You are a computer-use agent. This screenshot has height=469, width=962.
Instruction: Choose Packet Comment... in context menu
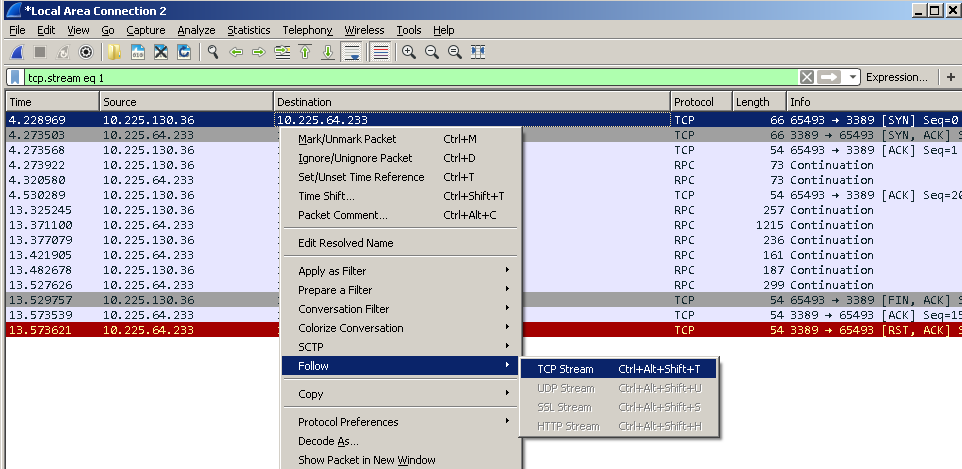click(x=401, y=215)
